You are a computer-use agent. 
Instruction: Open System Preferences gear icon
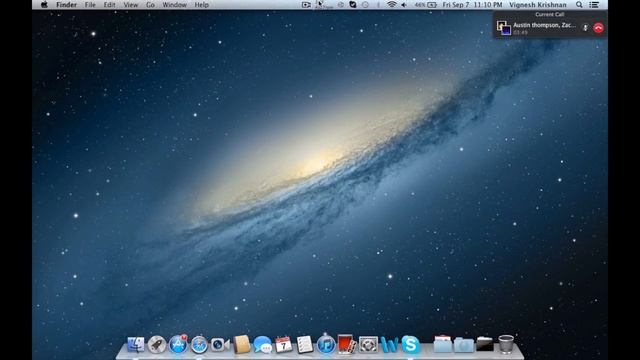click(368, 345)
